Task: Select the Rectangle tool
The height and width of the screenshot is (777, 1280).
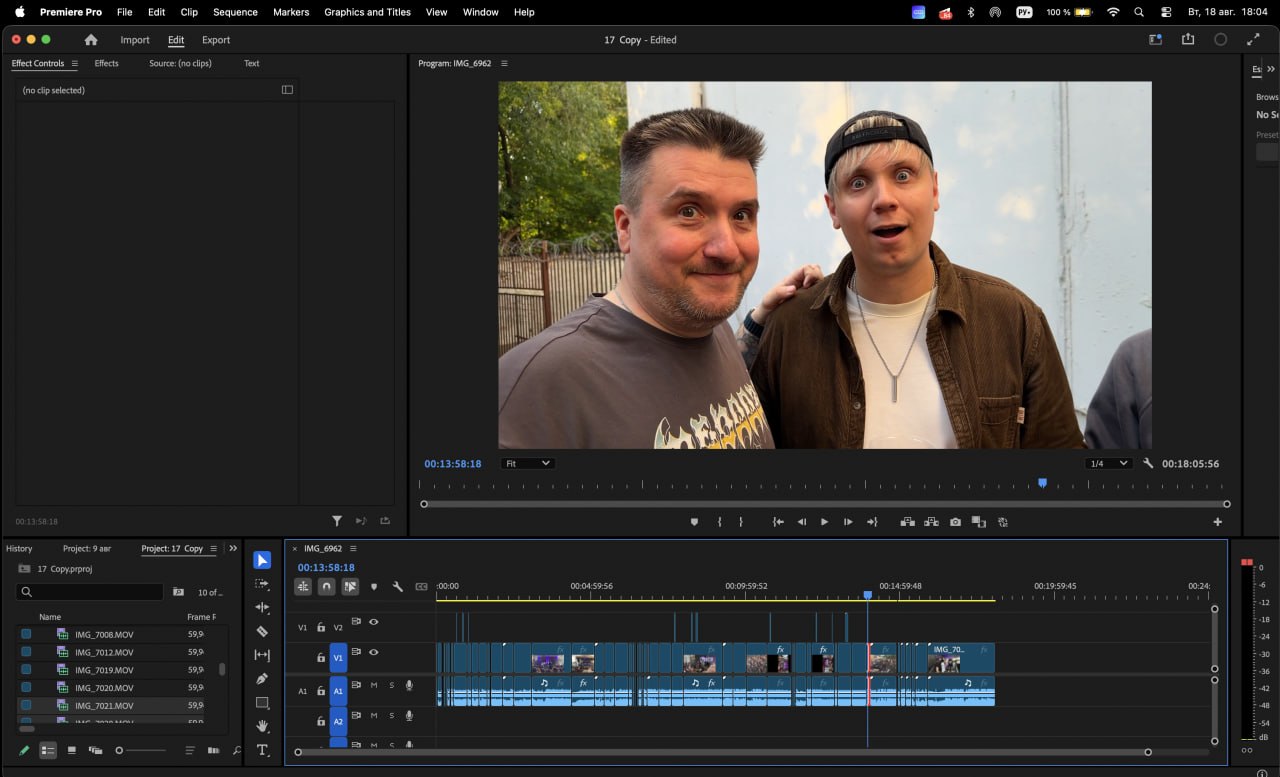Action: click(262, 703)
